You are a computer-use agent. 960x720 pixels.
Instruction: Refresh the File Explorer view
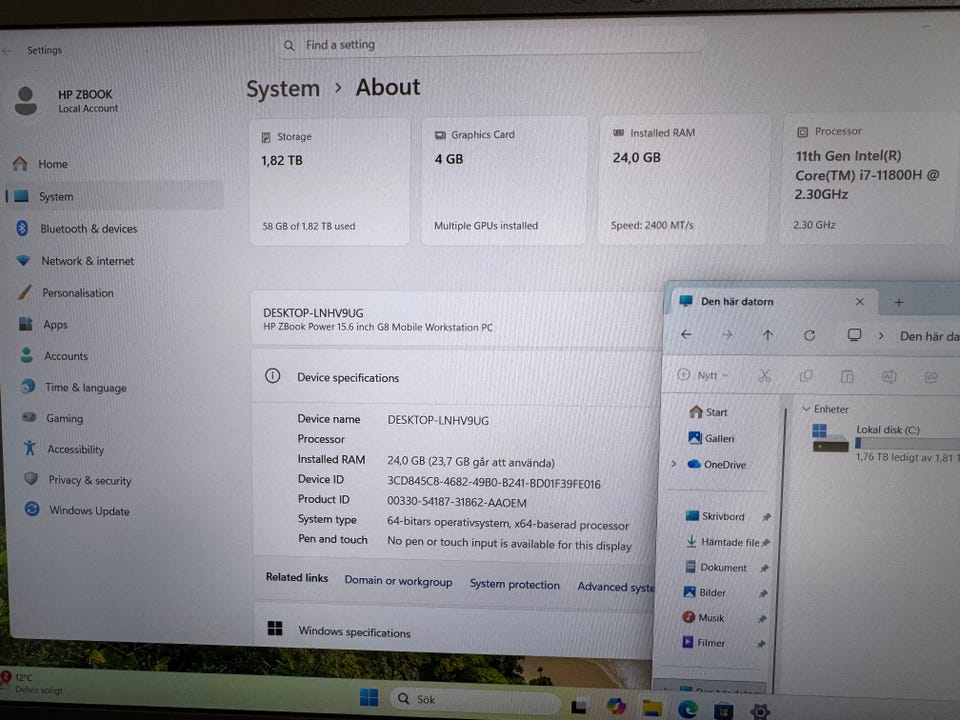click(x=809, y=335)
